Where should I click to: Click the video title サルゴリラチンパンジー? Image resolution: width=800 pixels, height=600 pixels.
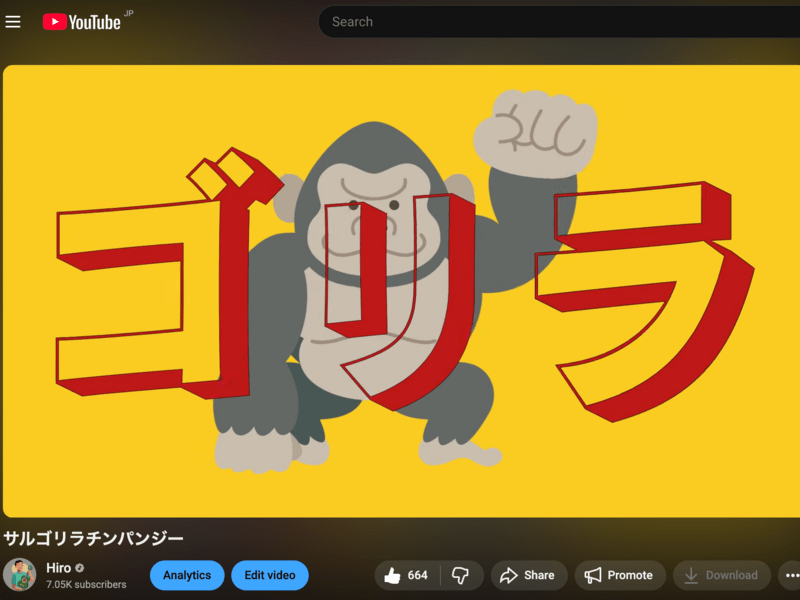point(94,538)
